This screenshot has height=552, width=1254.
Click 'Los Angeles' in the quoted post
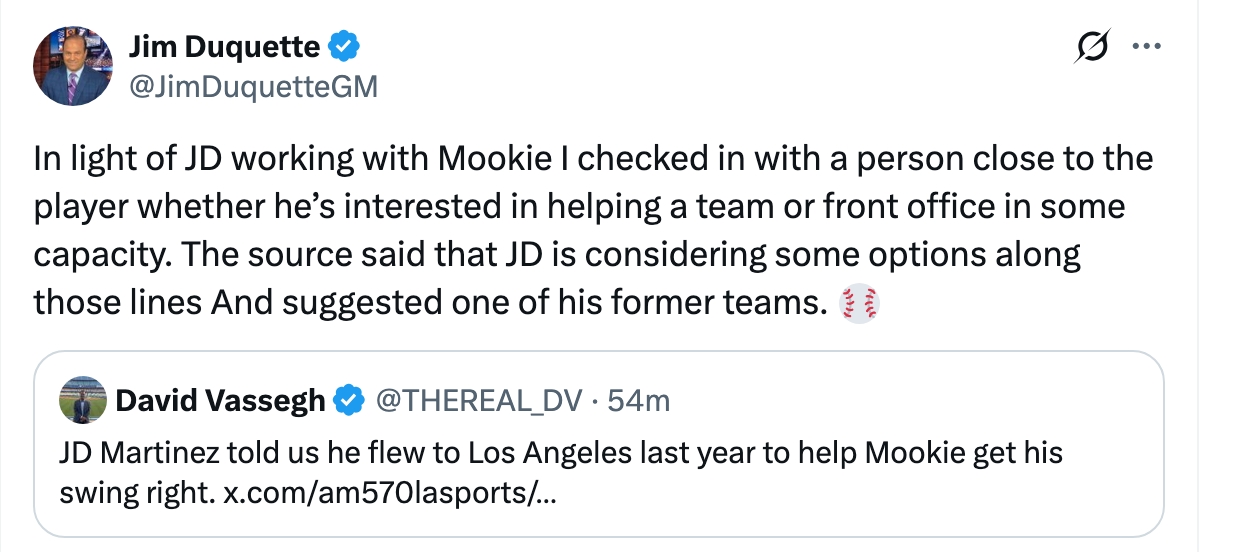(x=545, y=455)
